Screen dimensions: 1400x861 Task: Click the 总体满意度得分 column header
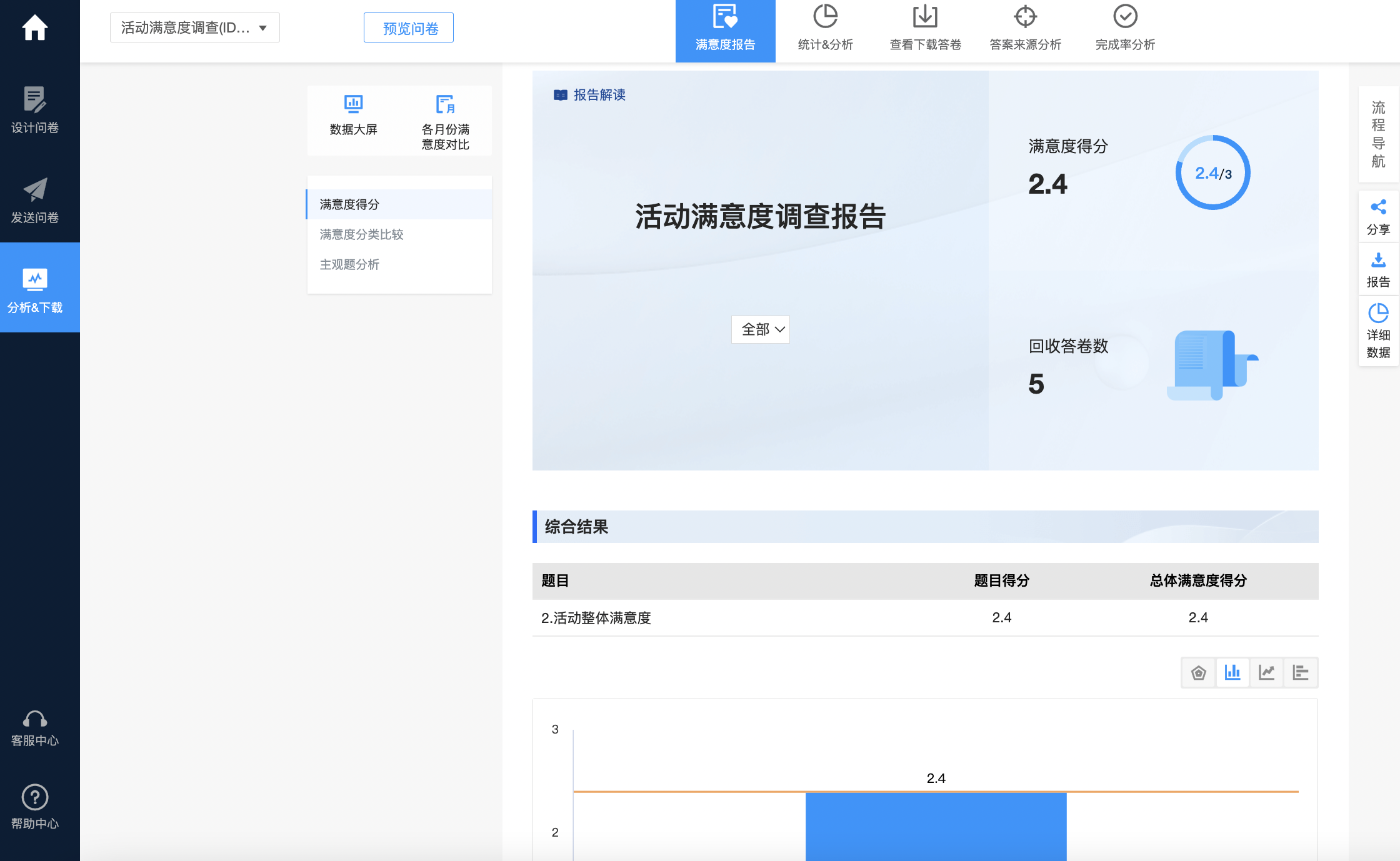click(x=1198, y=580)
